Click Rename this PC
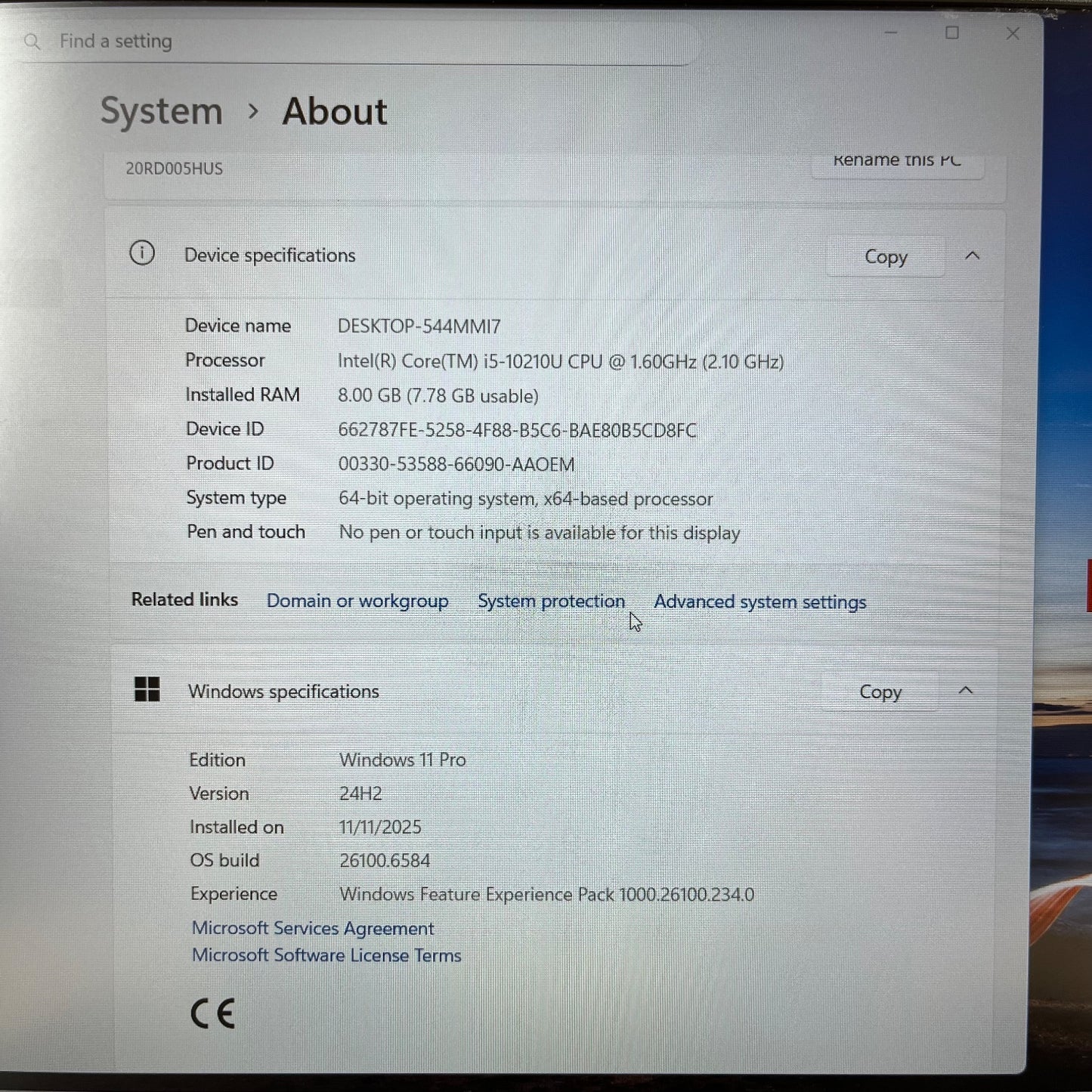Image resolution: width=1092 pixels, height=1092 pixels. point(896,161)
